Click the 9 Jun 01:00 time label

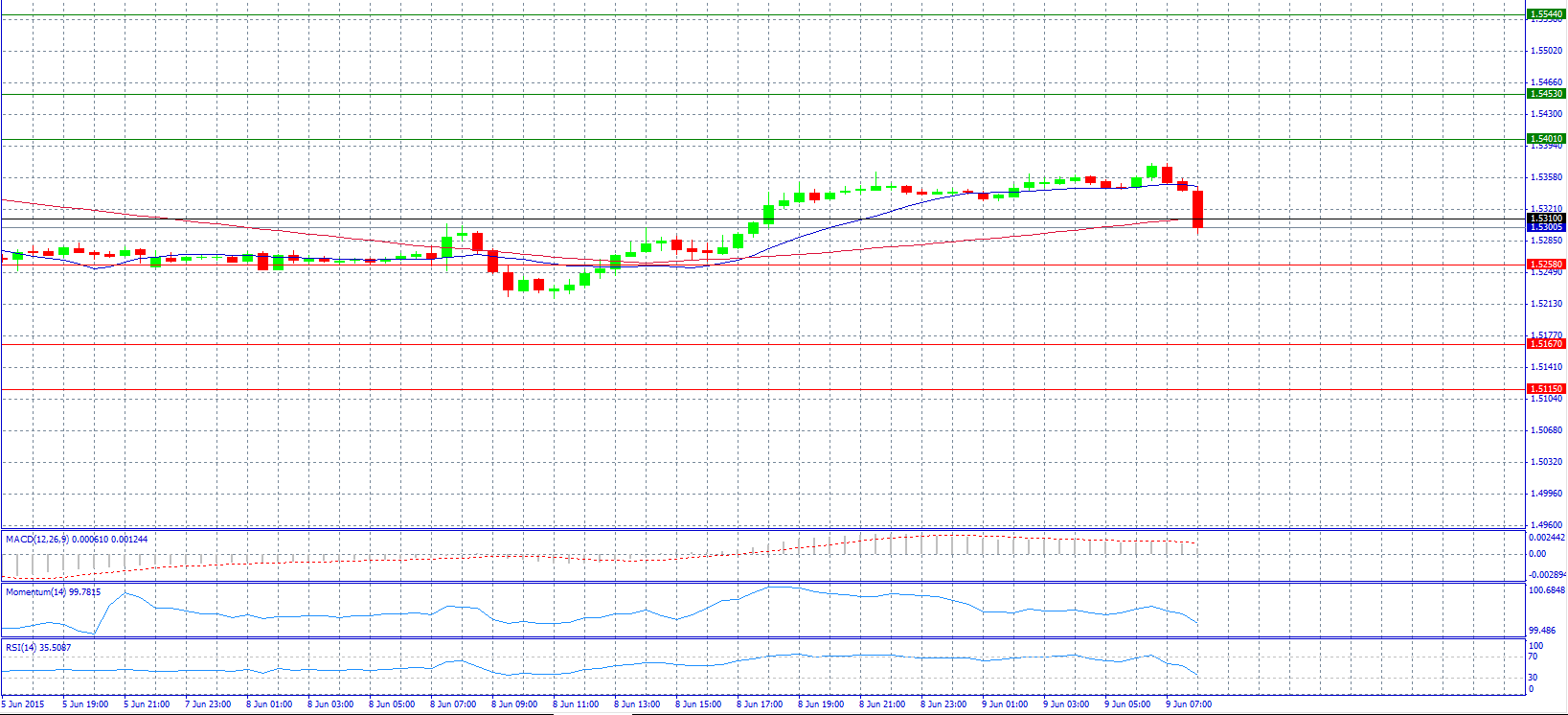1005,704
